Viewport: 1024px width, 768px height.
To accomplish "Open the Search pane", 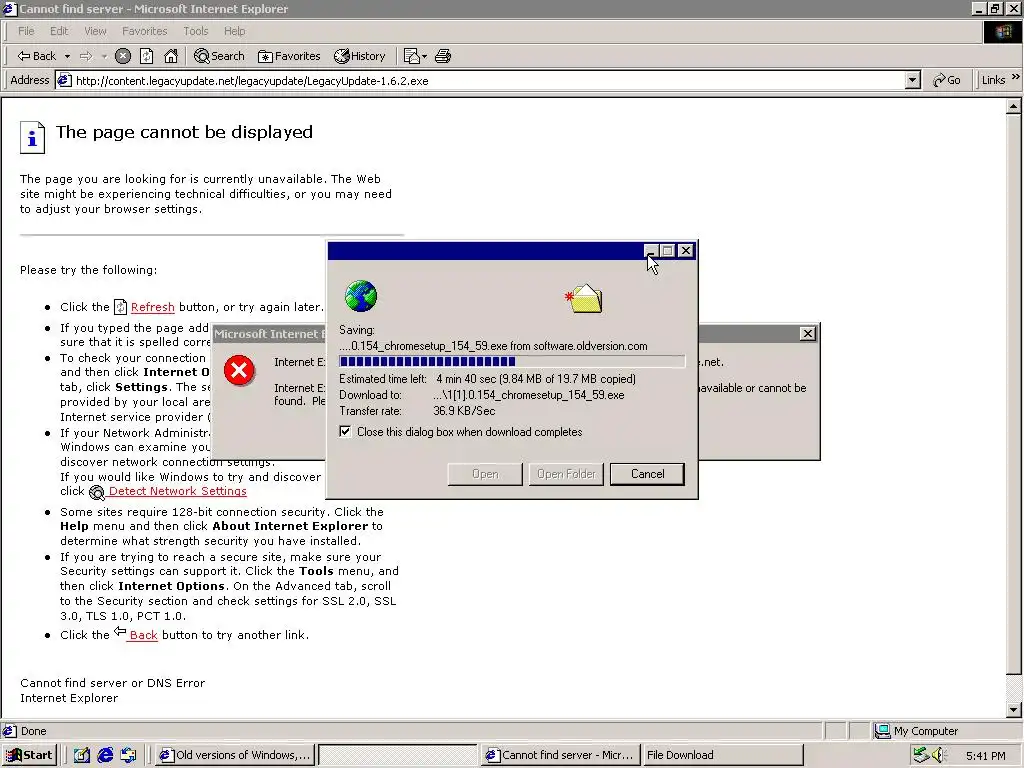I will 219,56.
